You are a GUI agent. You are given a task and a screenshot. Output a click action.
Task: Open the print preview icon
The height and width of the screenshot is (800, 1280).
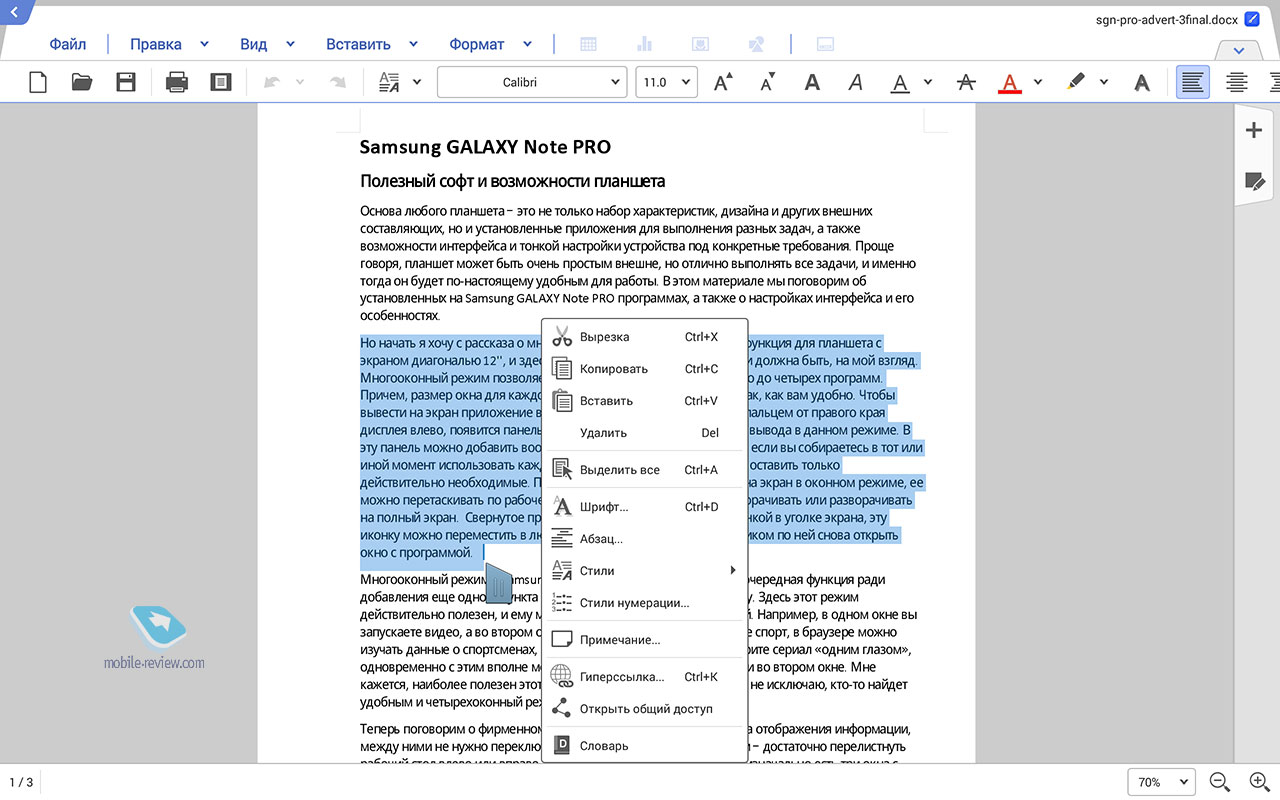point(221,82)
